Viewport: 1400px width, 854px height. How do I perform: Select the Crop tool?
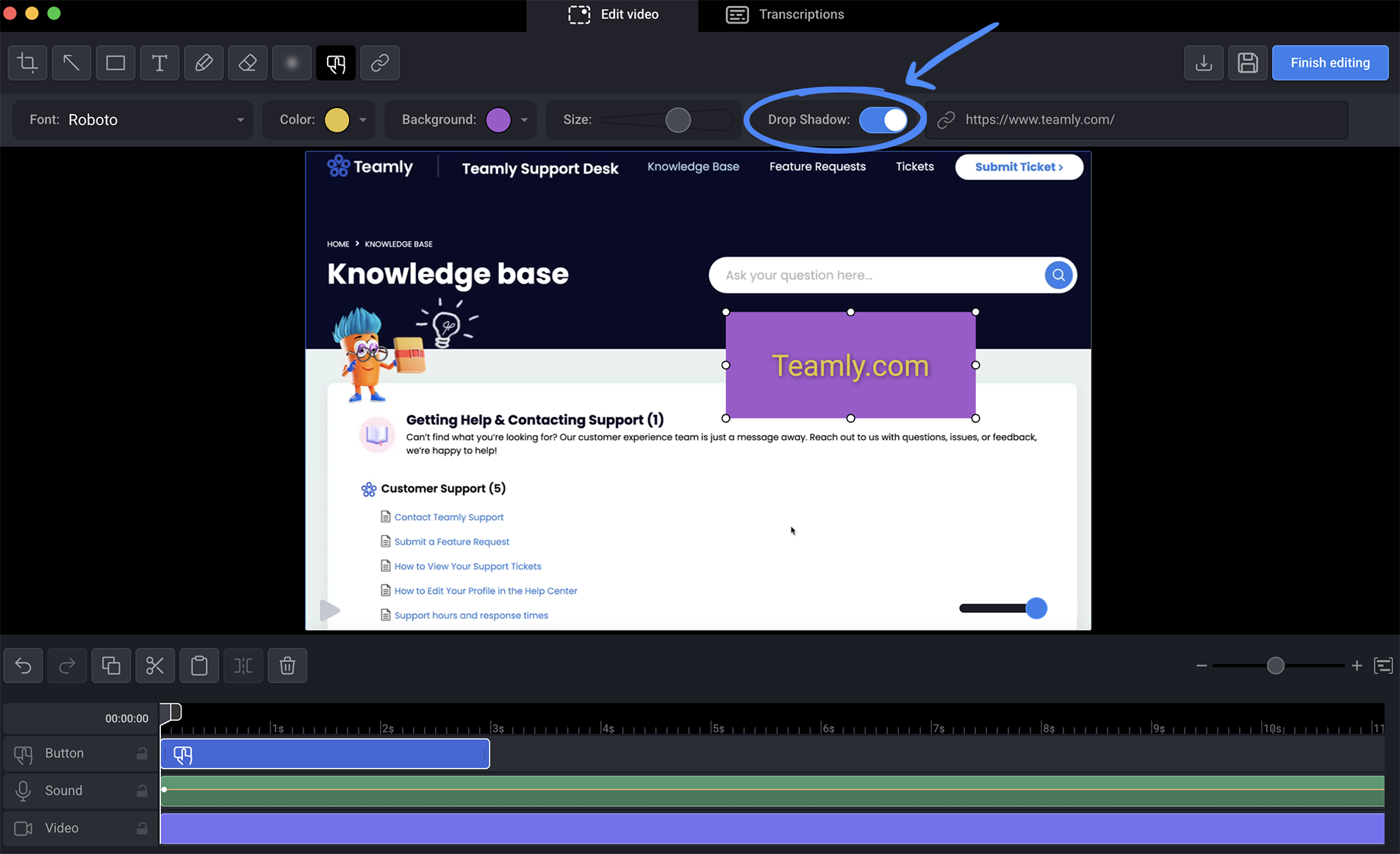tap(28, 62)
